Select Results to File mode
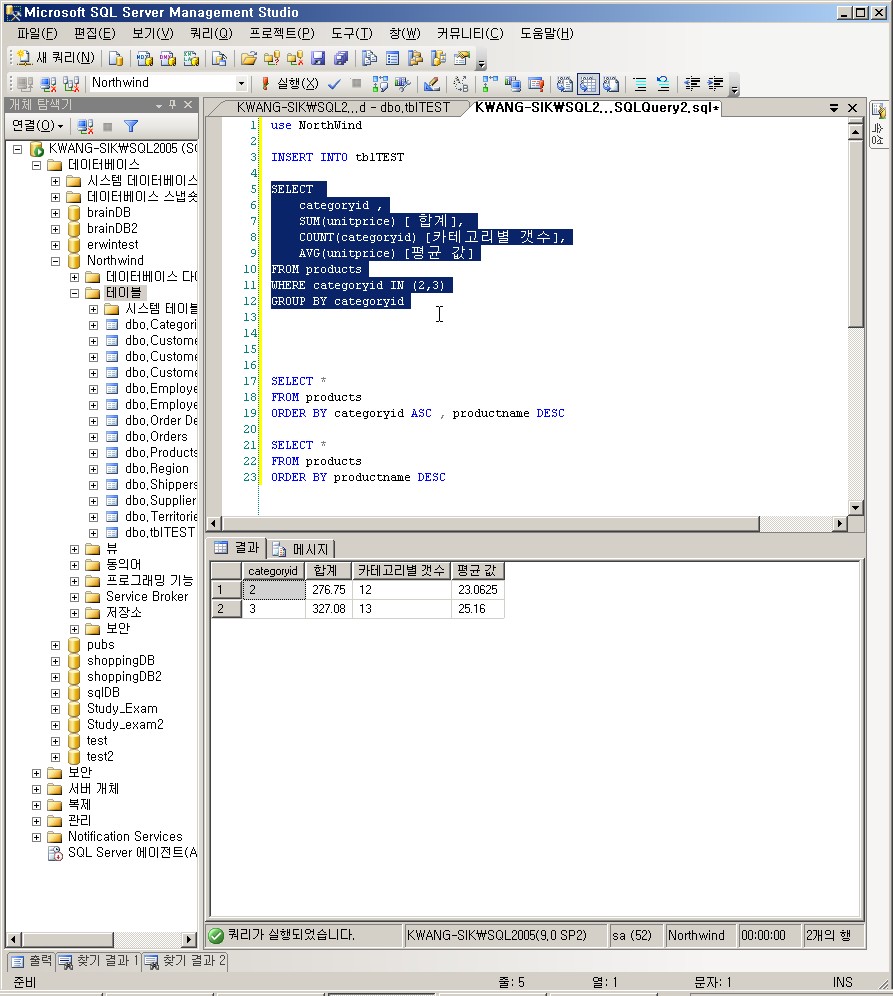Image resolution: width=893 pixels, height=996 pixels. (x=611, y=83)
